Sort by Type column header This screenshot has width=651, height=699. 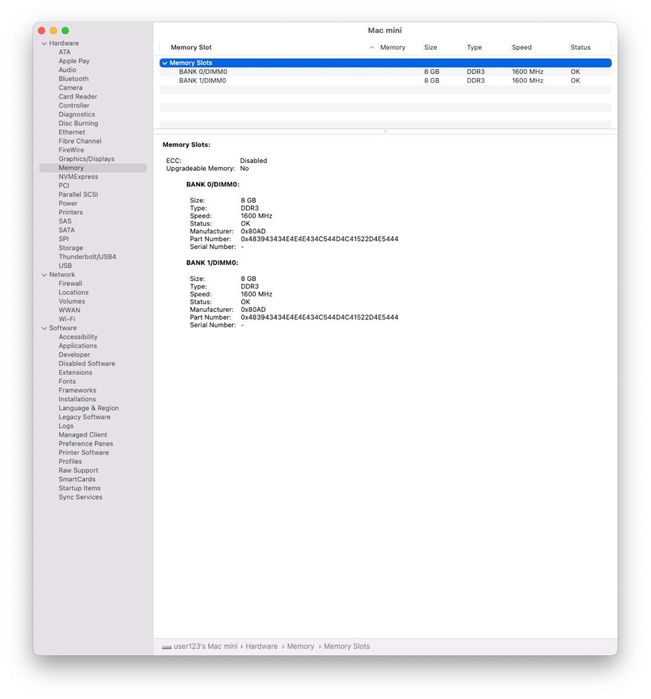474,47
